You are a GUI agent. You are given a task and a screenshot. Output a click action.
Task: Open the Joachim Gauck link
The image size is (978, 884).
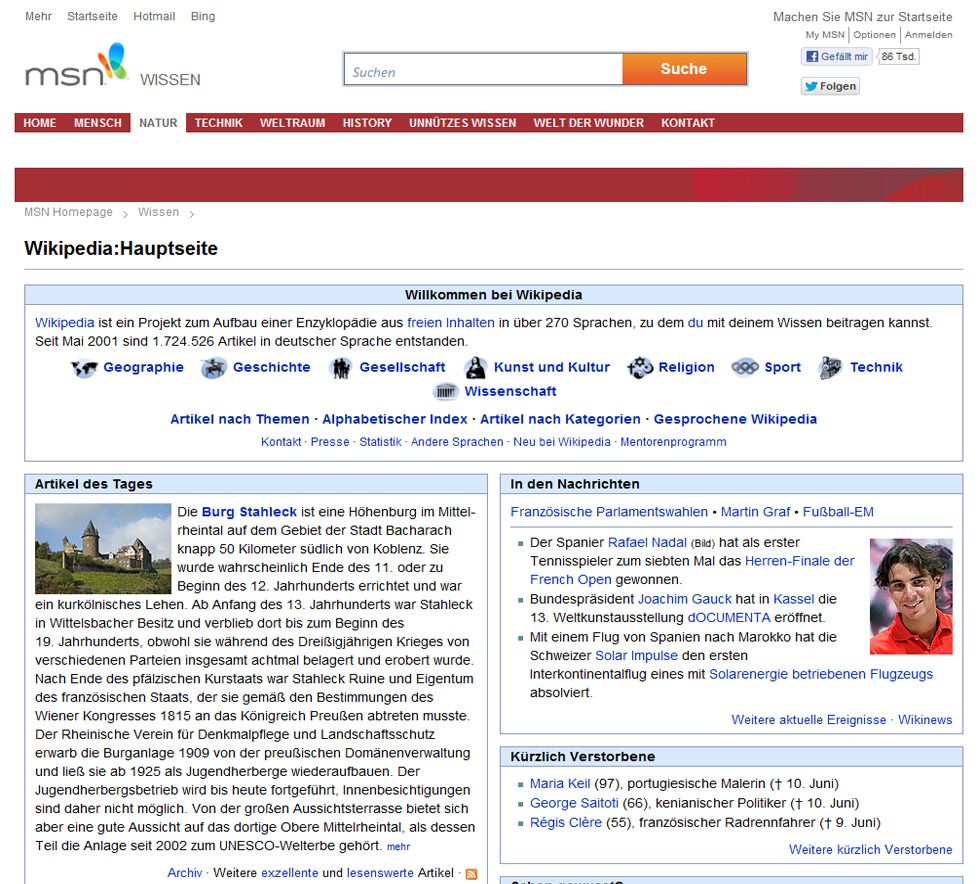point(685,600)
